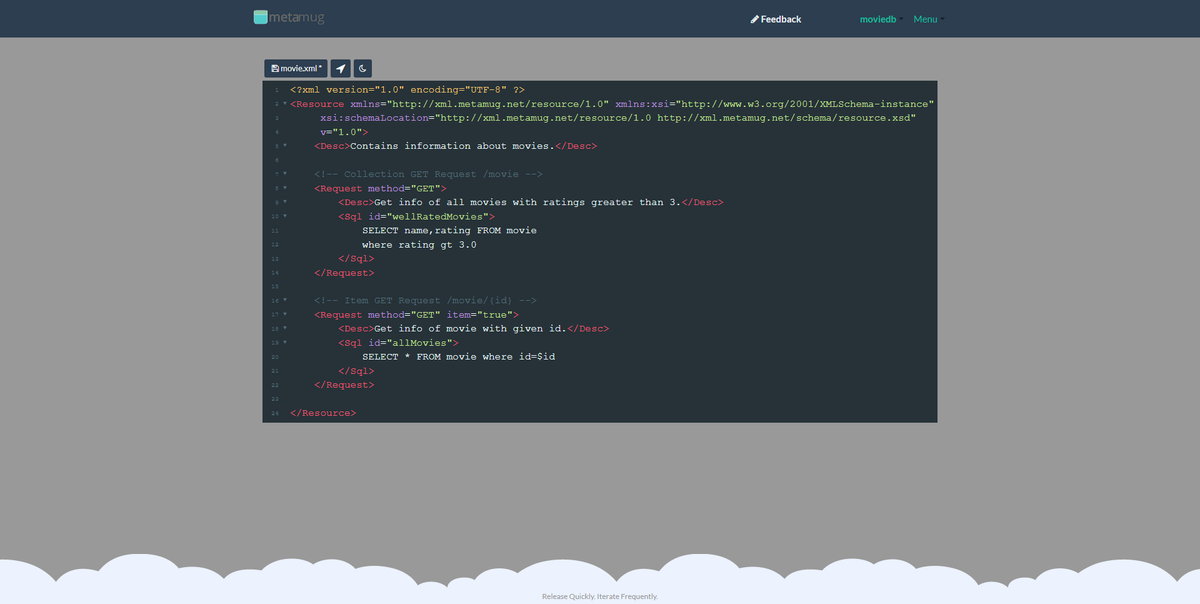
Task: Click the 'Collection GET Request /movie' comment
Action: (428, 174)
